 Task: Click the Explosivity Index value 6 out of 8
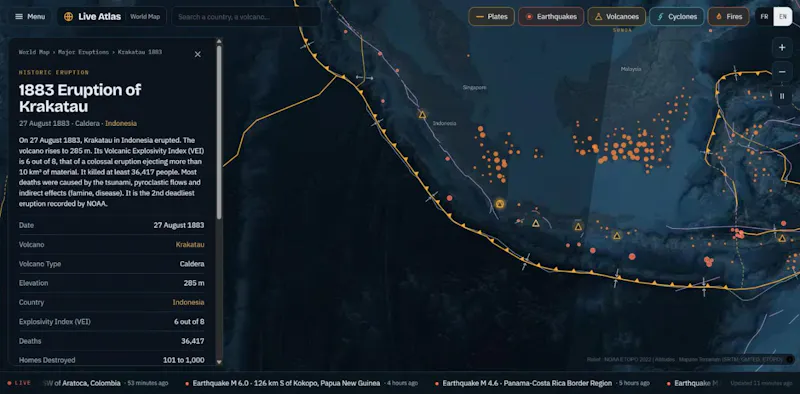pyautogui.click(x=189, y=322)
